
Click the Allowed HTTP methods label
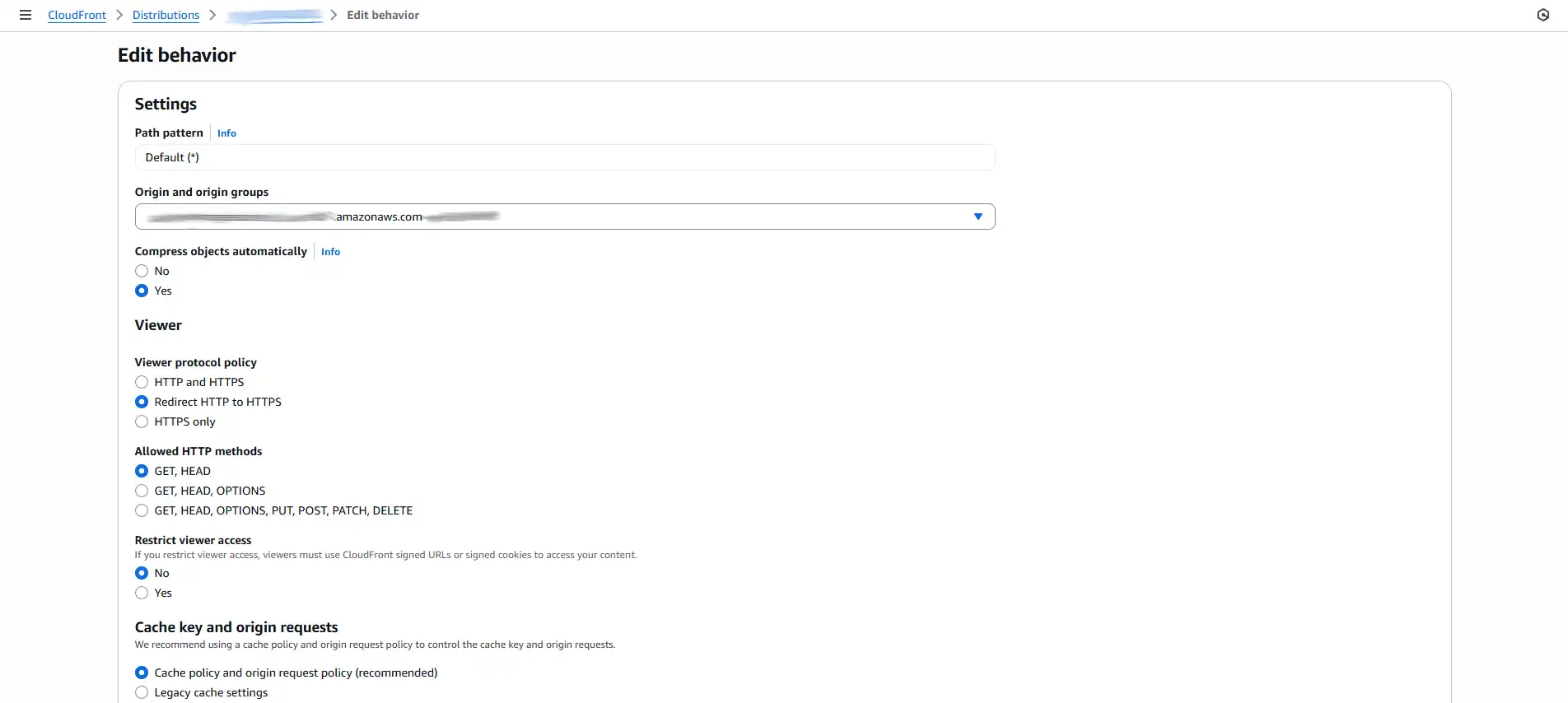[x=198, y=451]
